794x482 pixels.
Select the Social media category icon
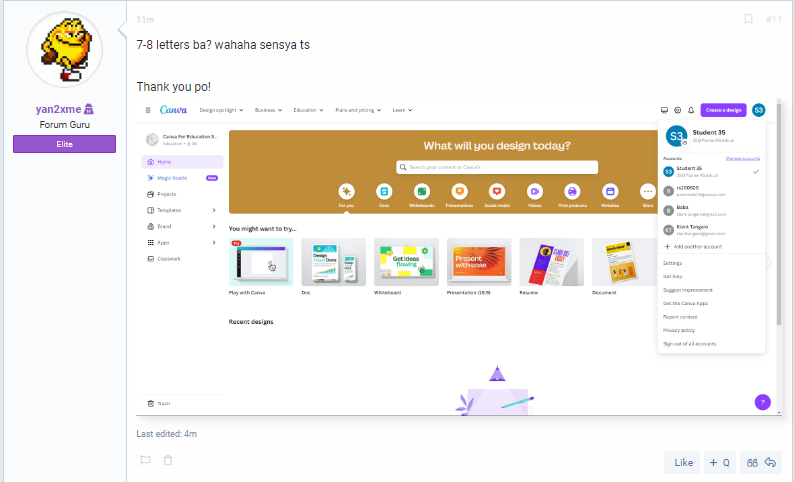coord(497,191)
